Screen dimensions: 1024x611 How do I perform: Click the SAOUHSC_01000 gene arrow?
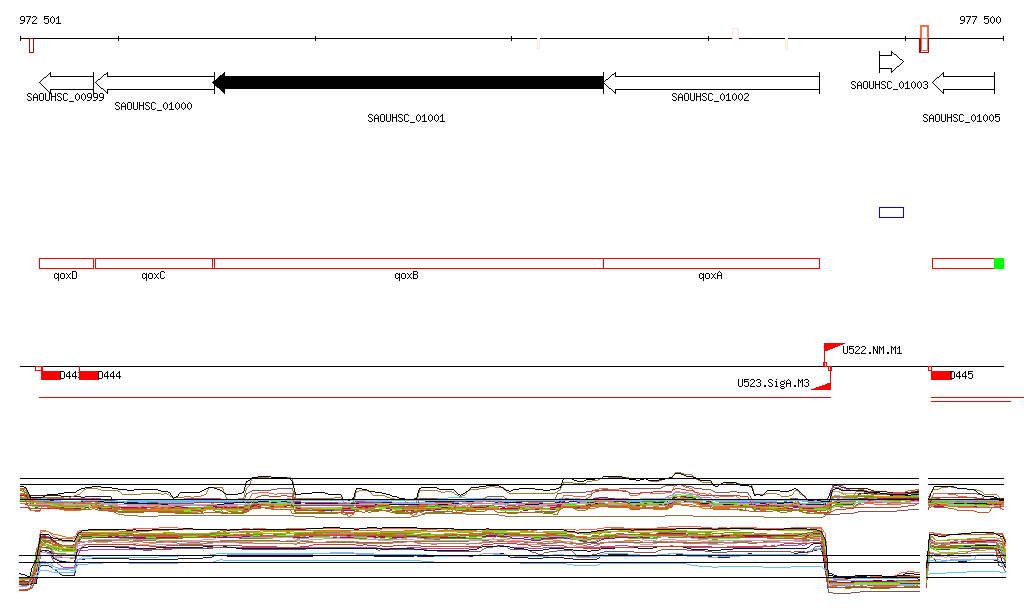[155, 83]
